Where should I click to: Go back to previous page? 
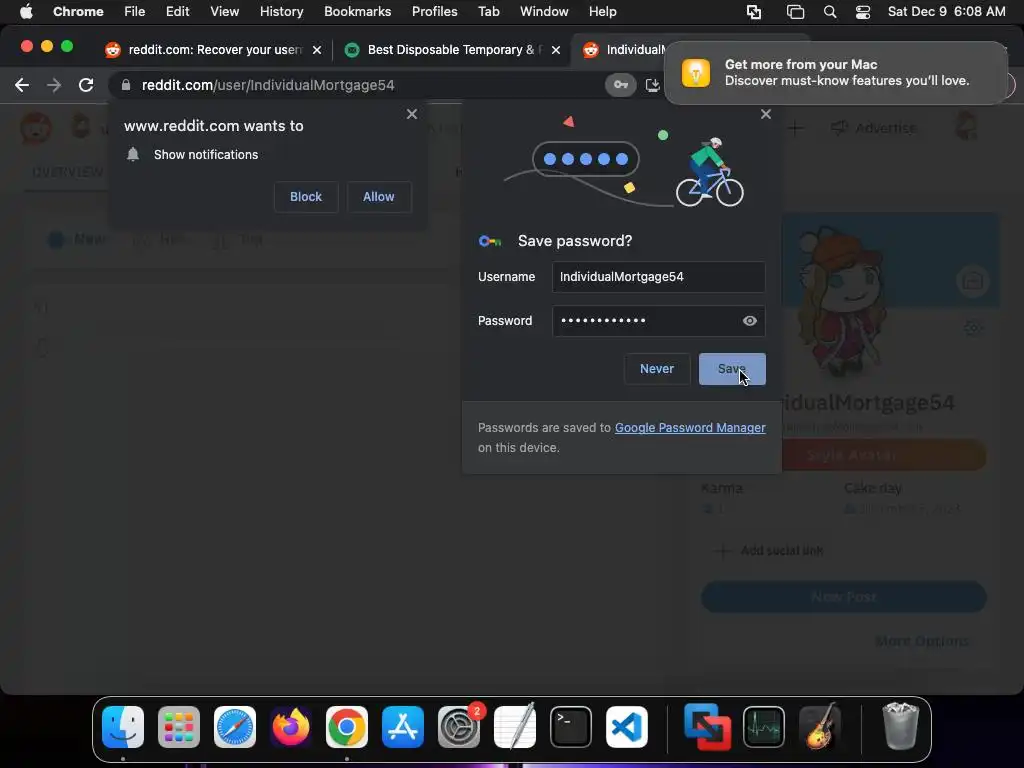click(22, 85)
